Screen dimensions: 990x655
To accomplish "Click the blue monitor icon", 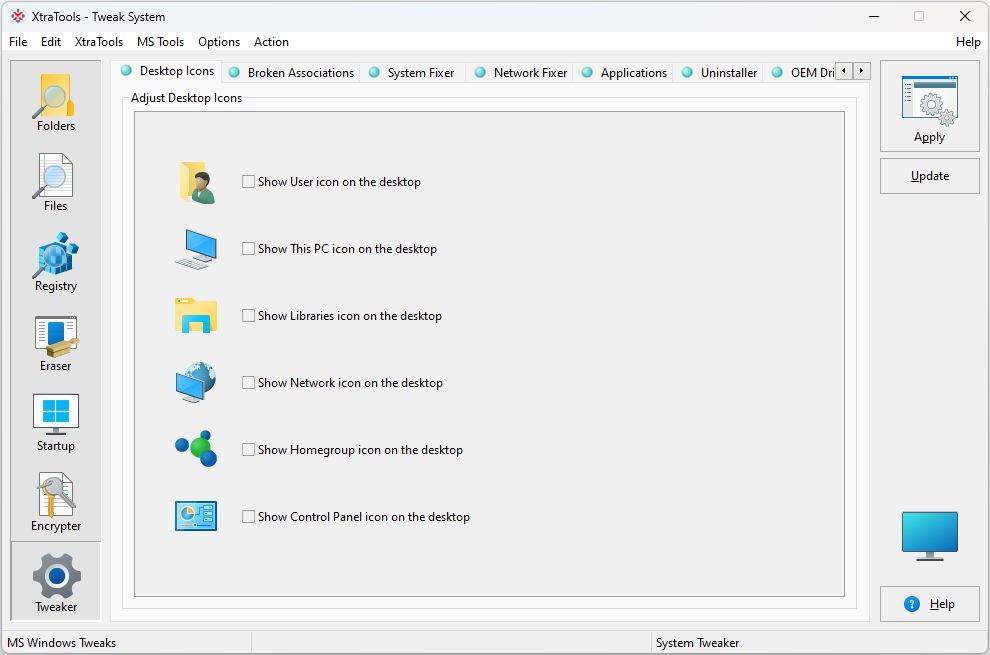I will (x=929, y=535).
